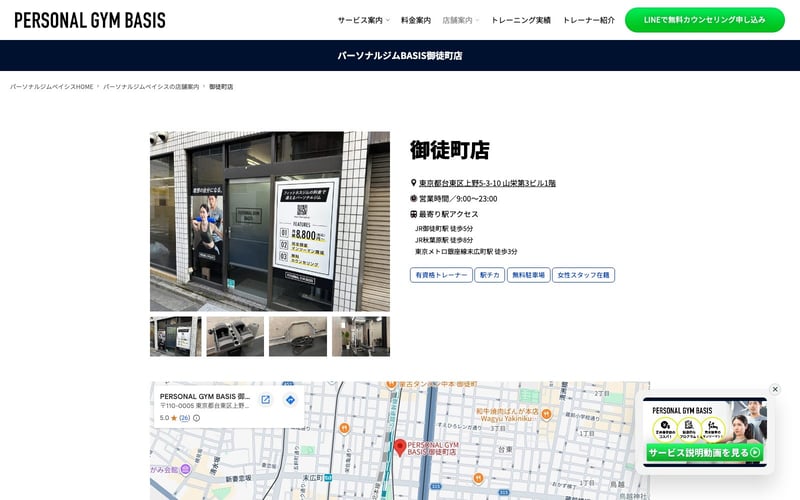The width and height of the screenshot is (800, 500).
Task: Click the 御徒町店 heading
Action: pyautogui.click(x=450, y=150)
